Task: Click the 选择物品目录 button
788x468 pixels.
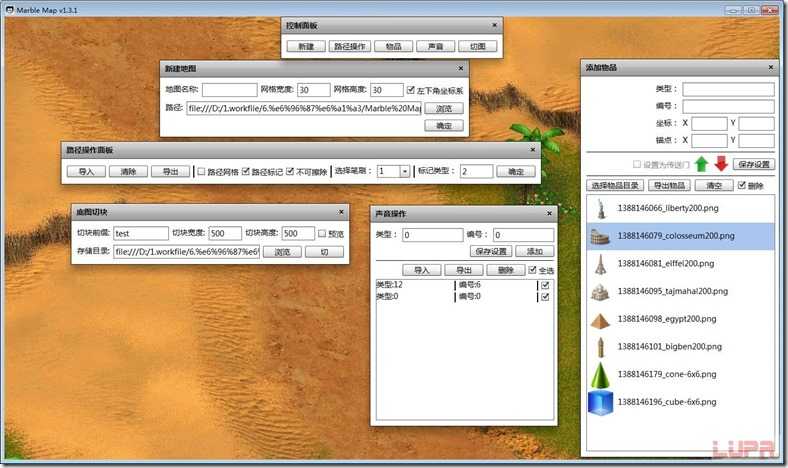Action: 616,185
